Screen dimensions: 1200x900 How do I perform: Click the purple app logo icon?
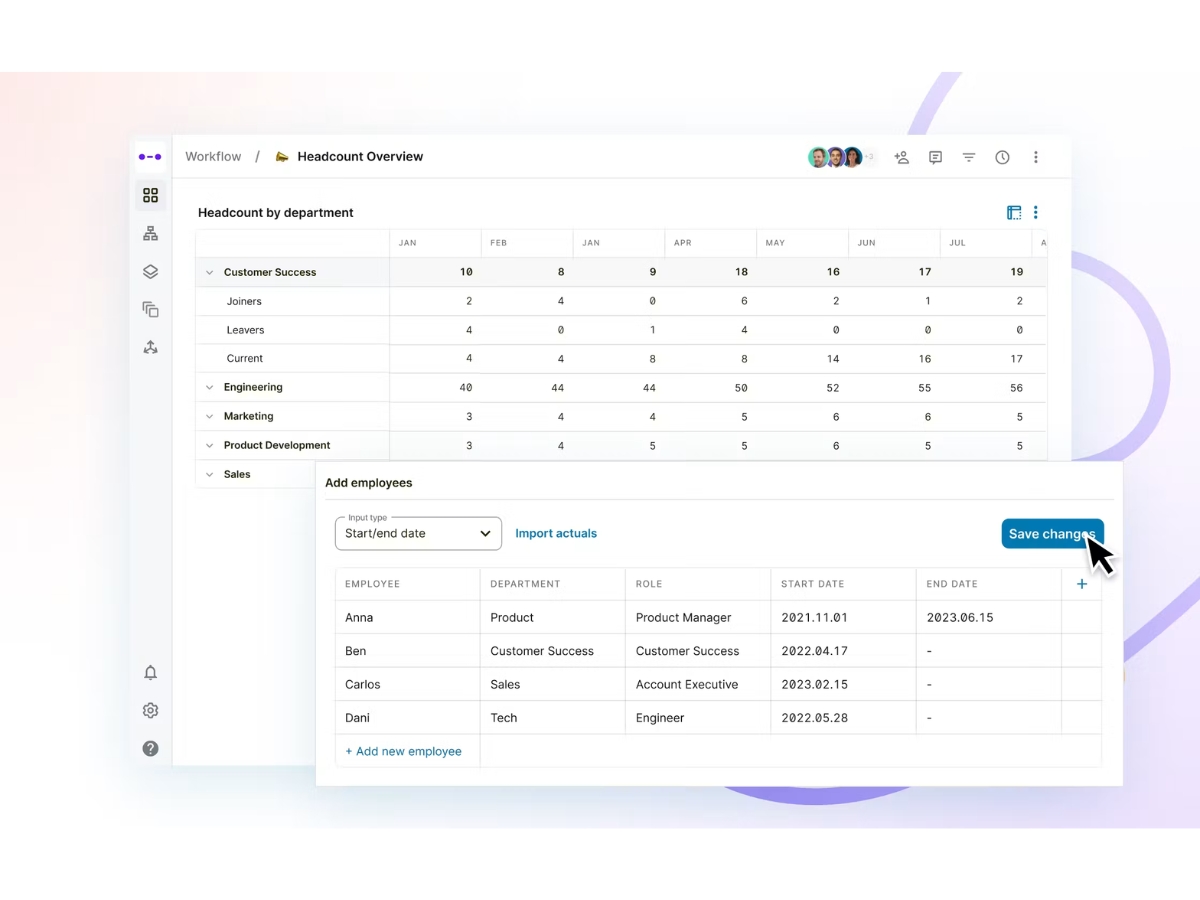(150, 157)
